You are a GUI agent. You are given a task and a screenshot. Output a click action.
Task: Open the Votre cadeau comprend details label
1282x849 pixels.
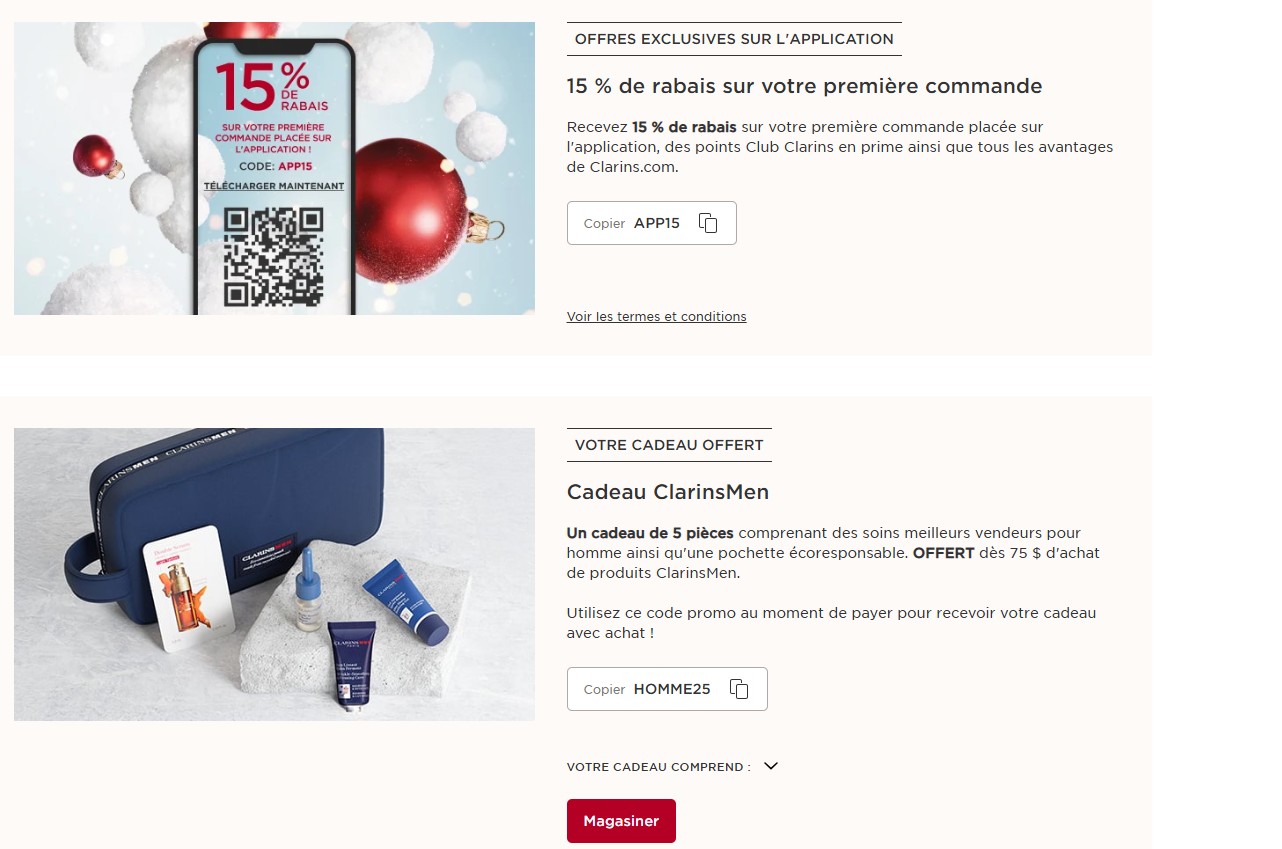659,767
